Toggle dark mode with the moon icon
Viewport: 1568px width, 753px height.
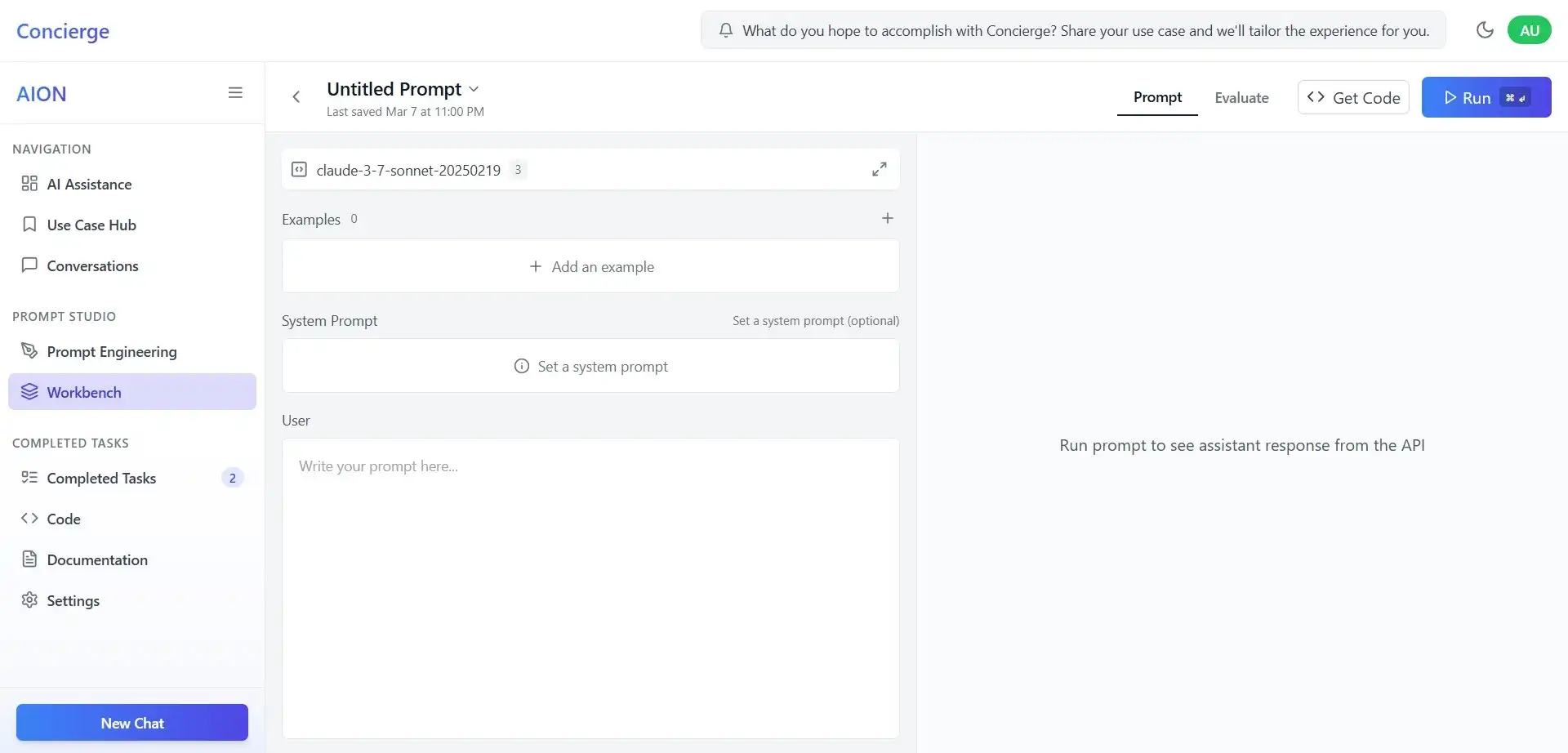1486,29
